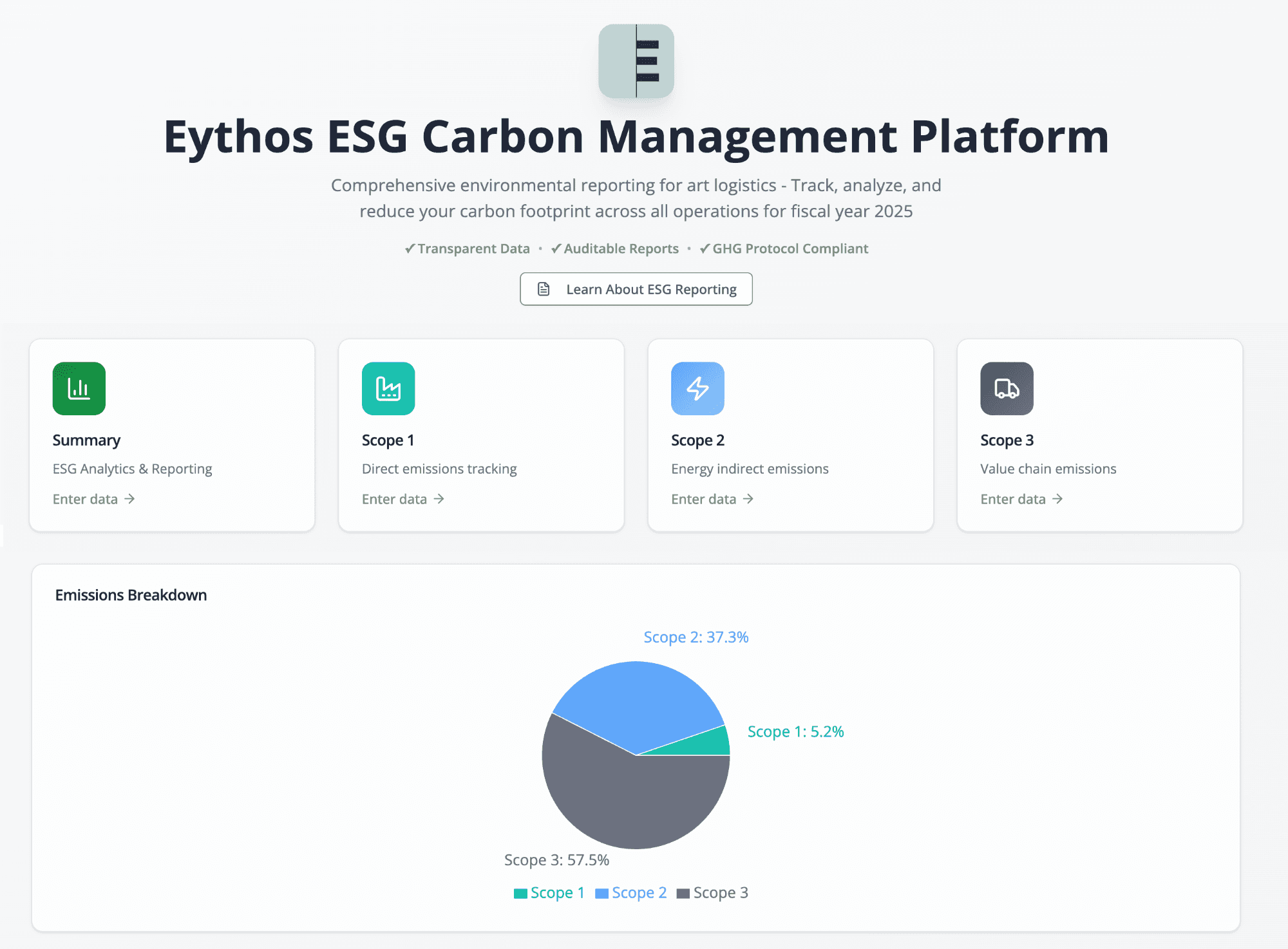The height and width of the screenshot is (949, 1288).
Task: Select the Scope 3 card title
Action: click(1007, 440)
